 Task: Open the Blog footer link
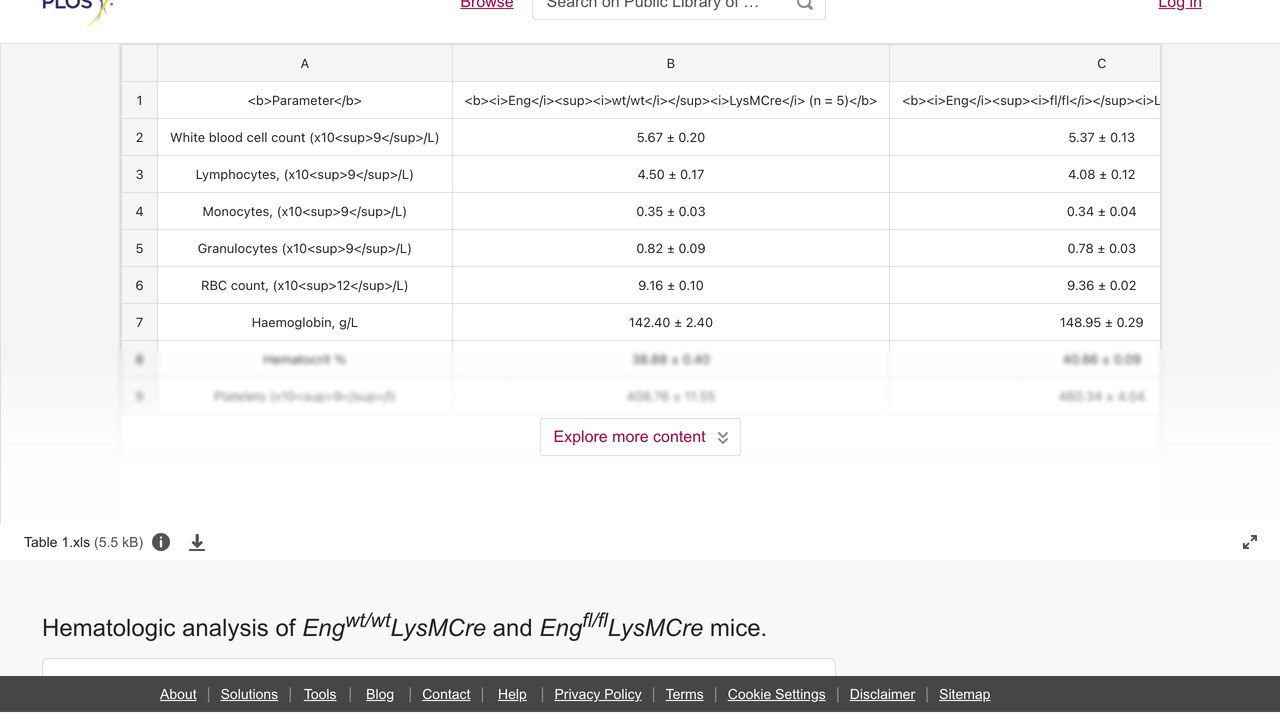(380, 694)
